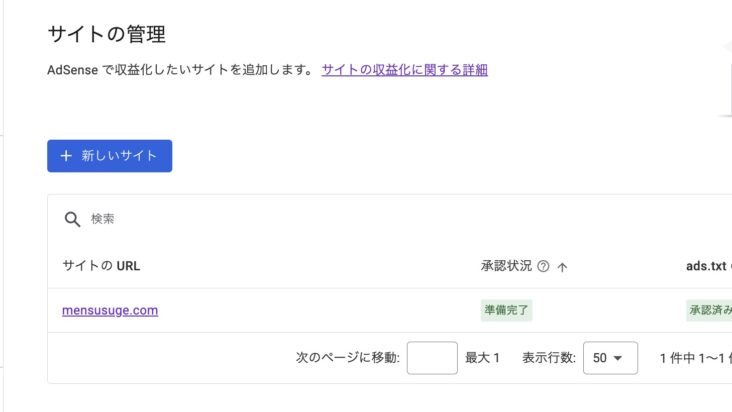Click into the 検索 search field

pyautogui.click(x=300, y=219)
